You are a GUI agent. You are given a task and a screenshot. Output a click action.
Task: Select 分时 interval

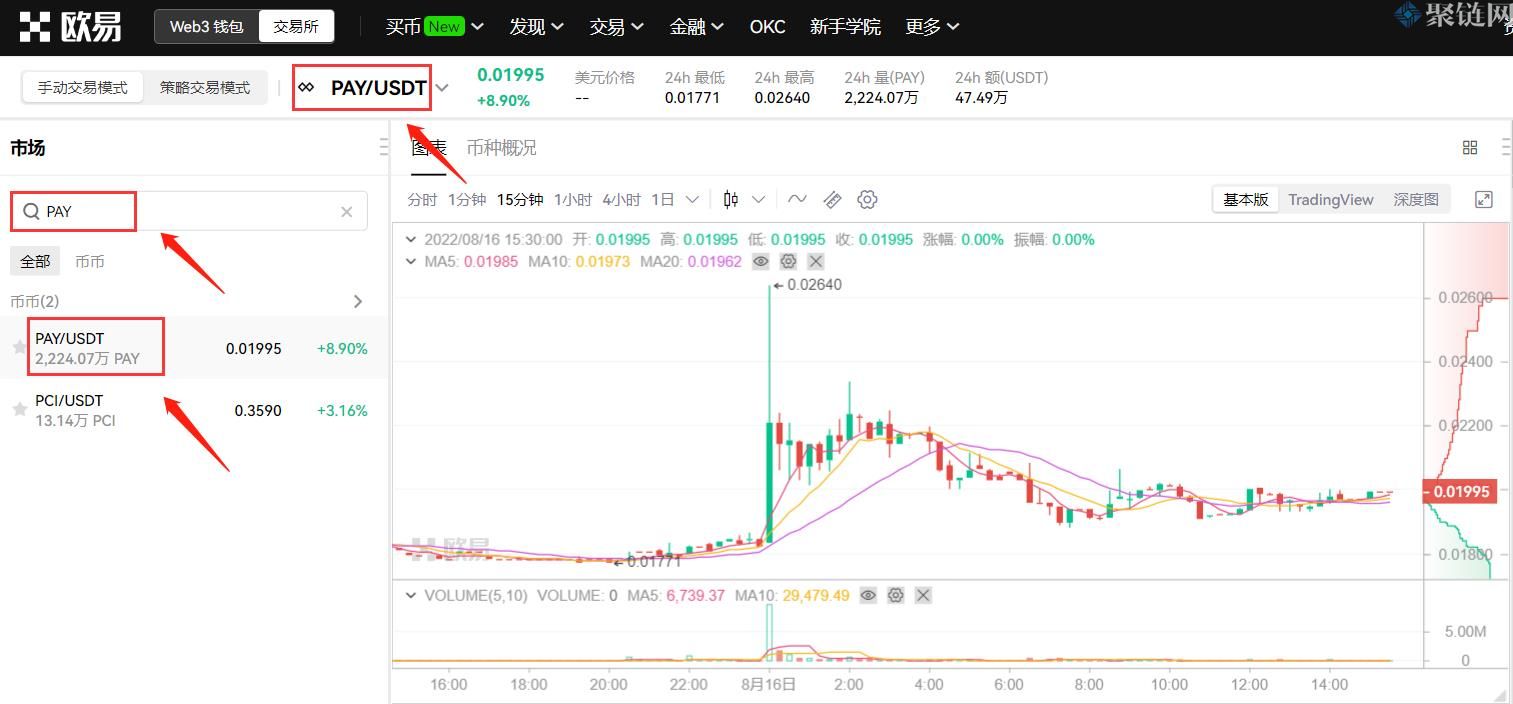(x=422, y=199)
